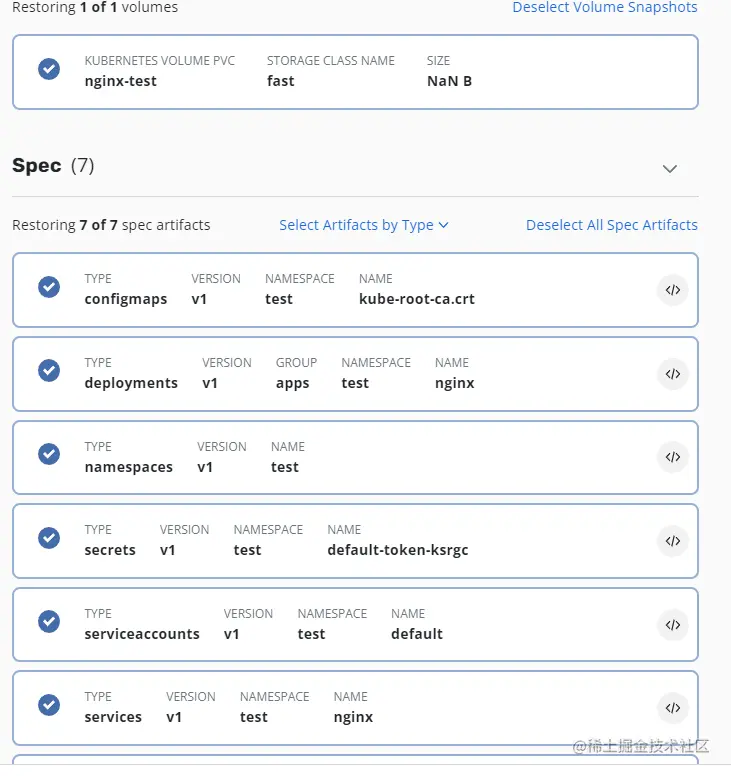The image size is (731, 776).
Task: Click the Spec section heading
Action: point(37,166)
